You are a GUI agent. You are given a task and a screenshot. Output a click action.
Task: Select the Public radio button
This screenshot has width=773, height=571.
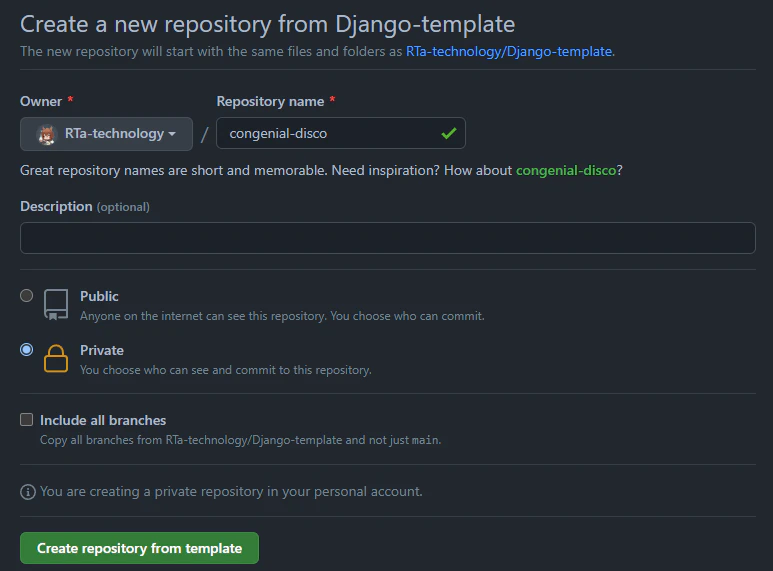pos(27,295)
